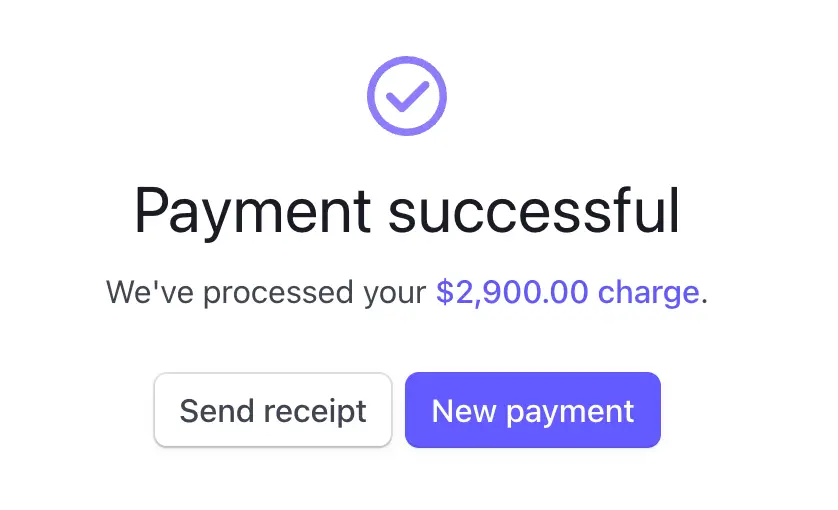Click the Payment successful heading
This screenshot has width=838, height=510.
pyautogui.click(x=407, y=211)
